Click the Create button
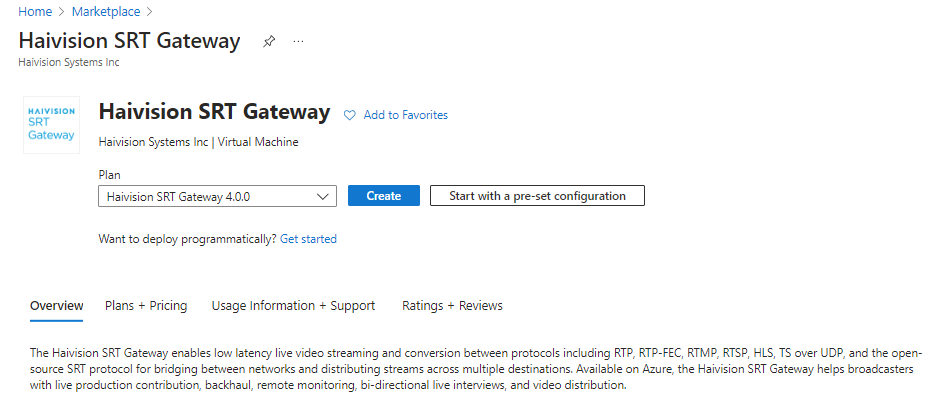This screenshot has width=932, height=396. pos(384,196)
